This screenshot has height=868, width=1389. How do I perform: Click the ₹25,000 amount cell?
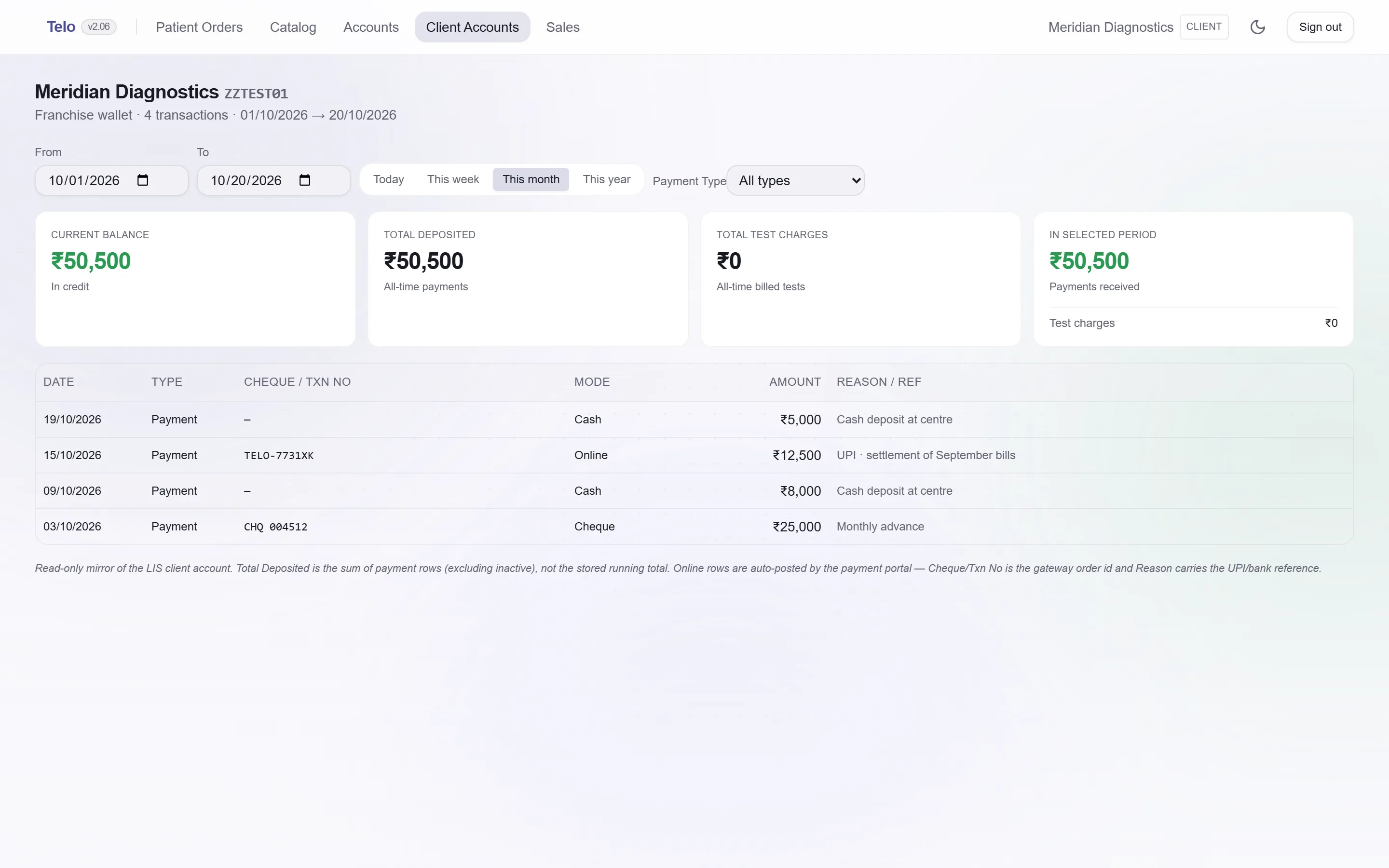797,527
